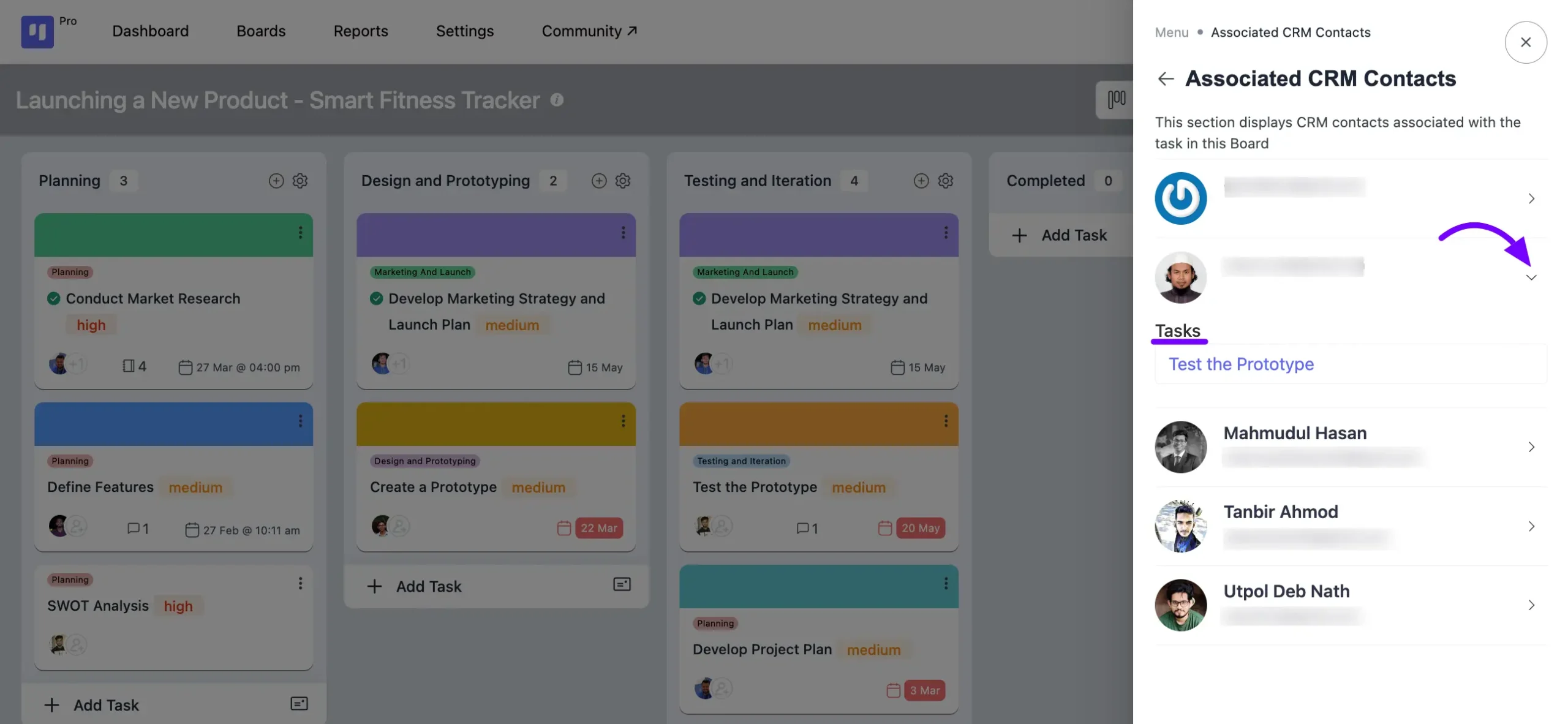The image size is (1568, 724).
Task: Expand the first blurred CRM contact entry
Action: [1531, 197]
